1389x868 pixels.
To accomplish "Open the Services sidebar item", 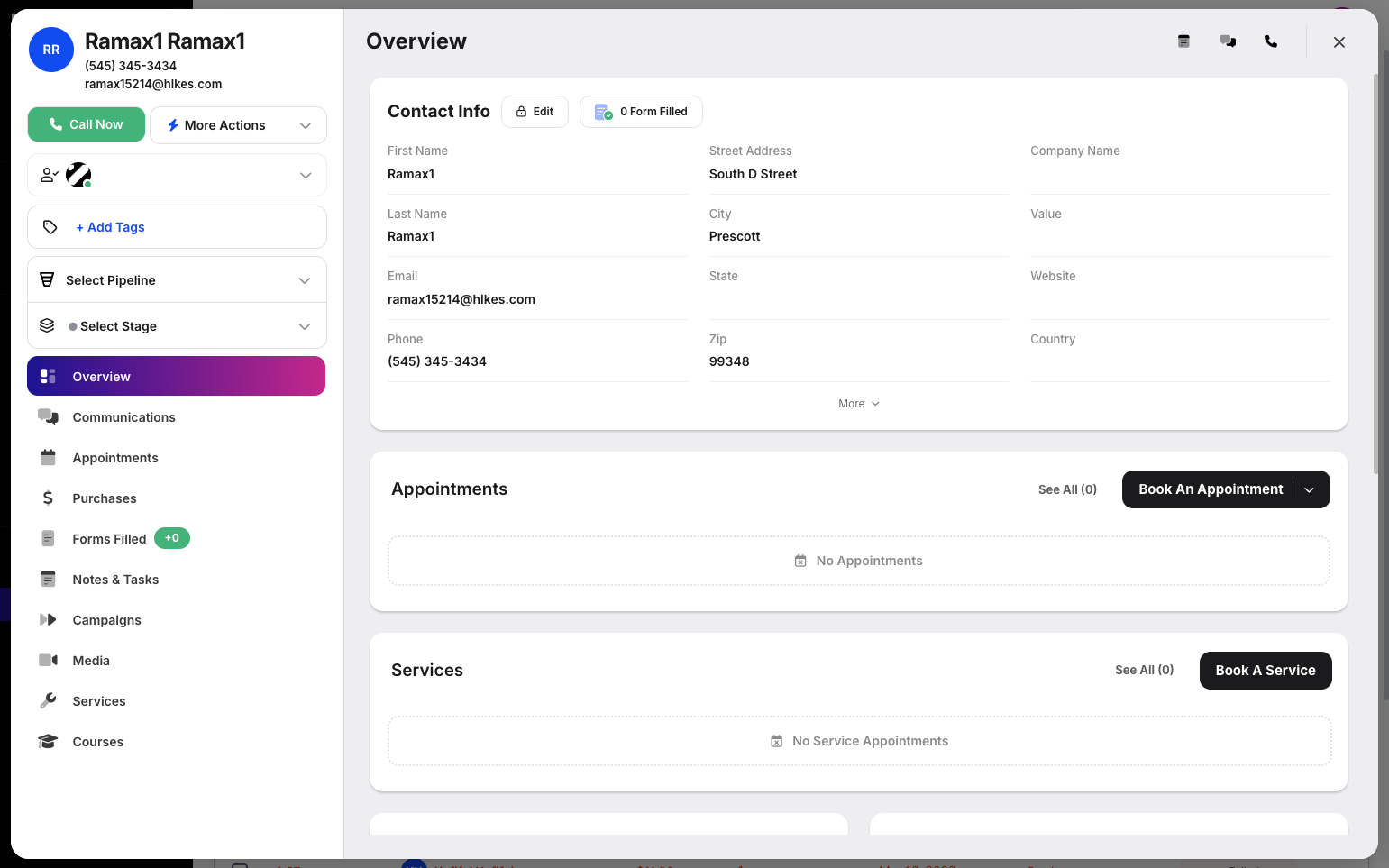I will pyautogui.click(x=99, y=701).
